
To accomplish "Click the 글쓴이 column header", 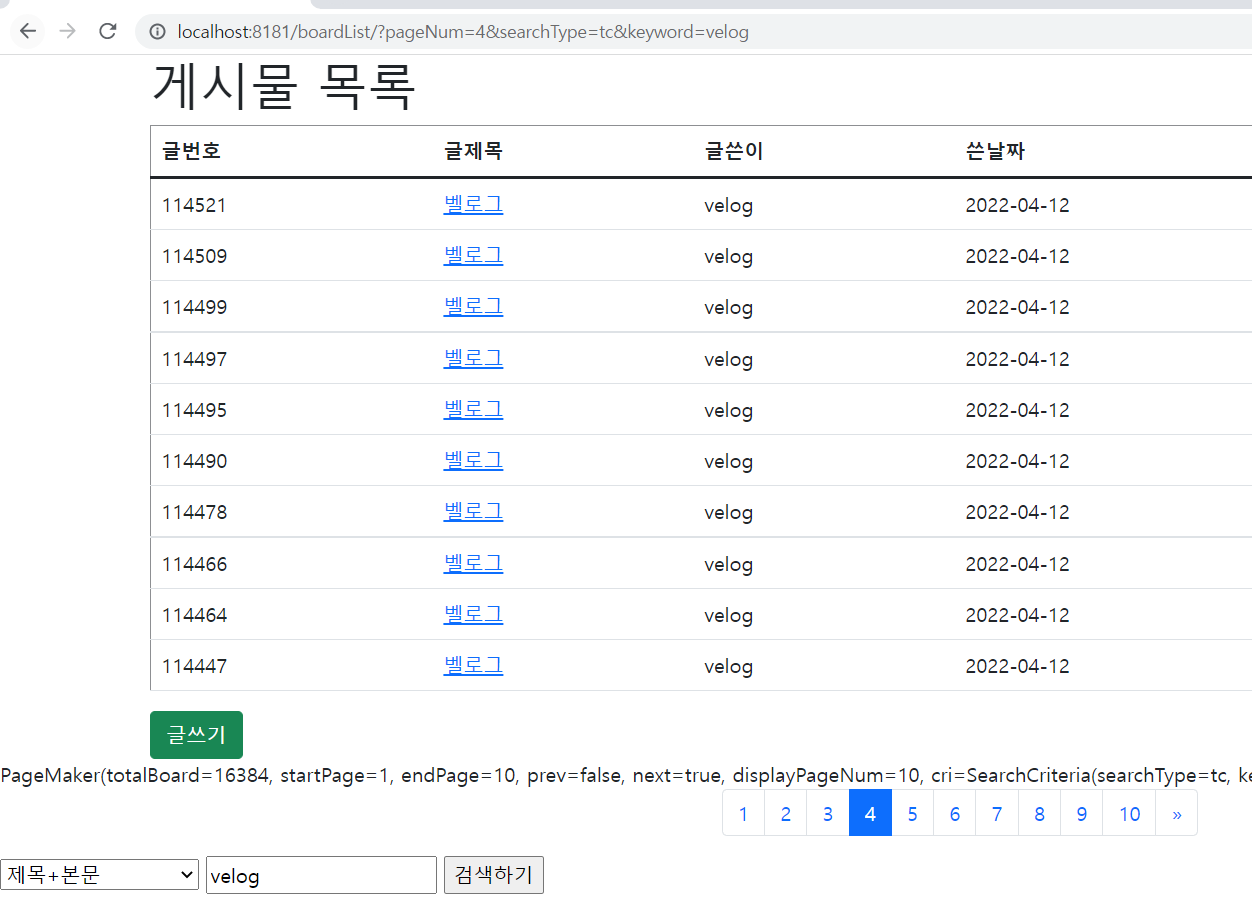I will [734, 151].
